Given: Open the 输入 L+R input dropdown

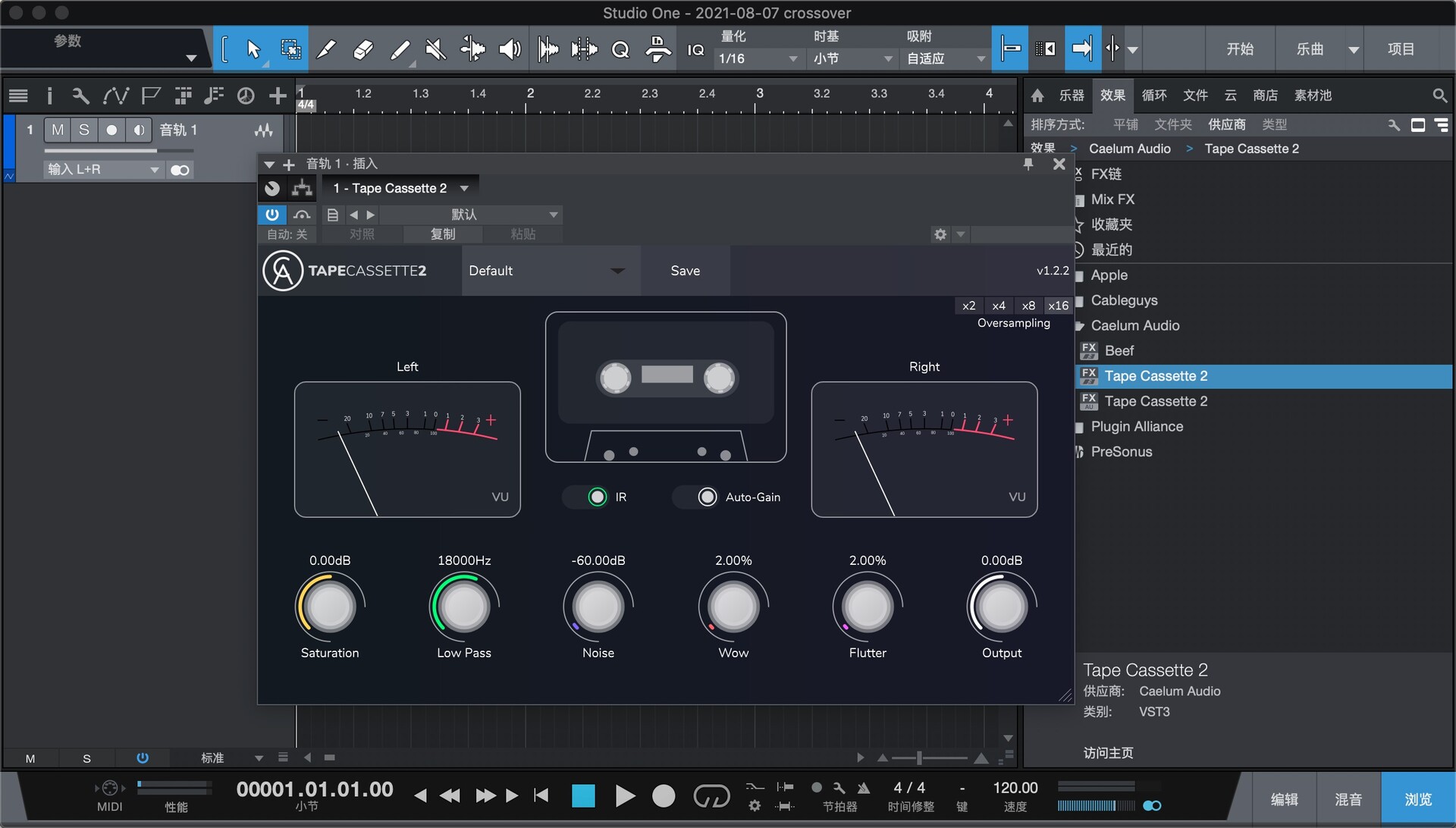Looking at the screenshot, I should pos(102,169).
